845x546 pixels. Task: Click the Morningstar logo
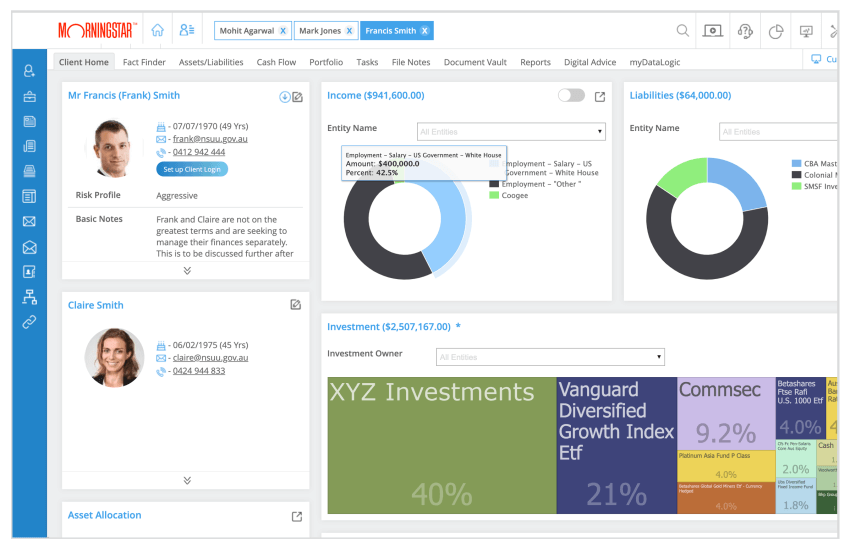click(x=97, y=31)
